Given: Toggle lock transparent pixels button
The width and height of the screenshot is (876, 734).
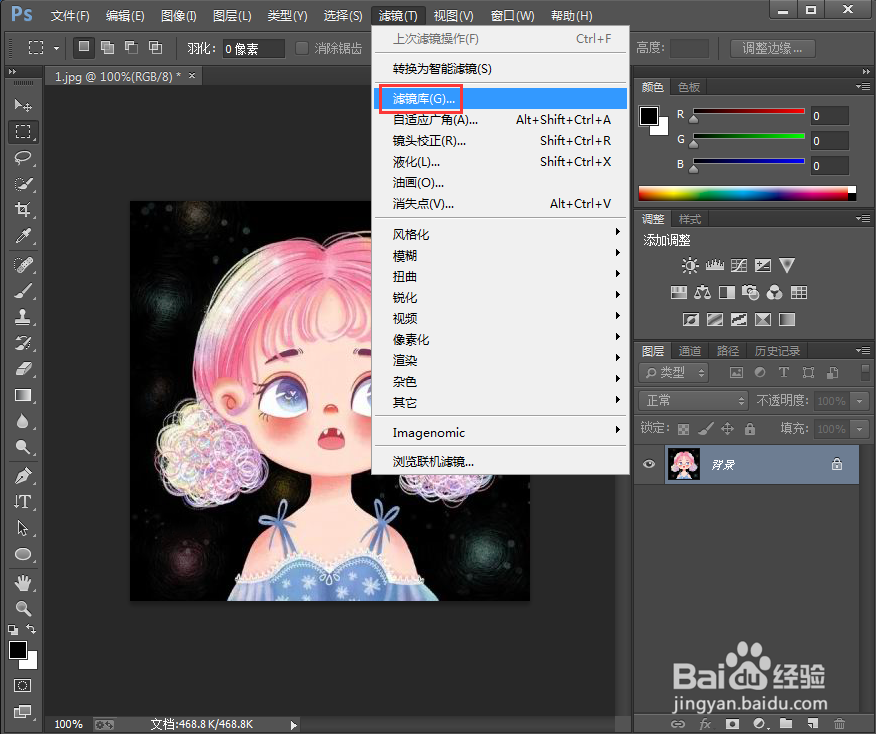Looking at the screenshot, I should 683,429.
